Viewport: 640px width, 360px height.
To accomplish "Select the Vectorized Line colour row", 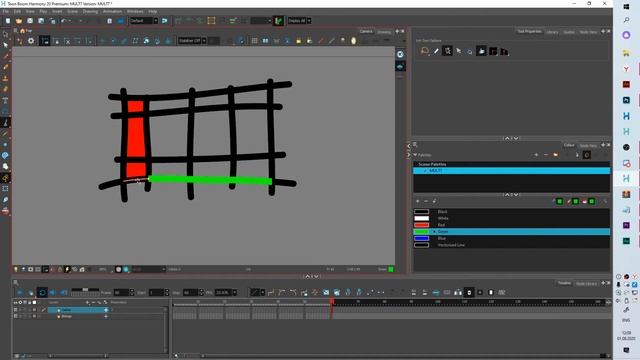I will pos(512,245).
